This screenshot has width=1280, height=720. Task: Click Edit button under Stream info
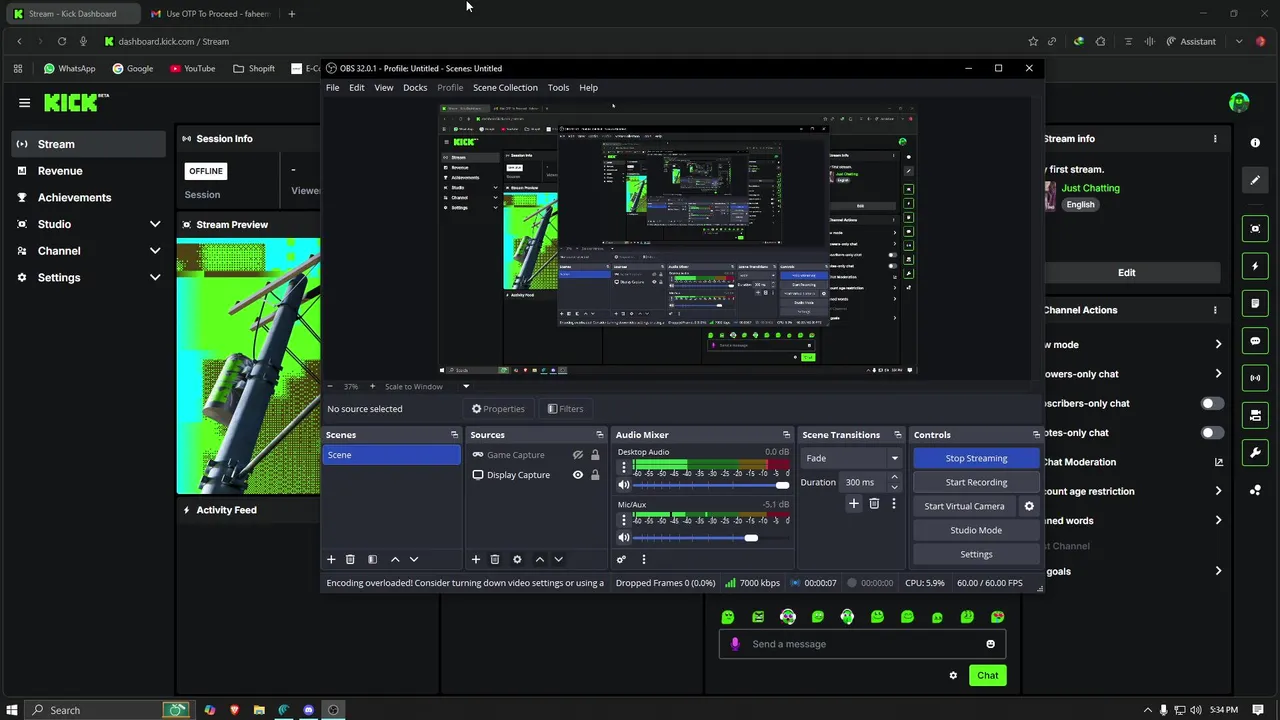[x=1127, y=272]
